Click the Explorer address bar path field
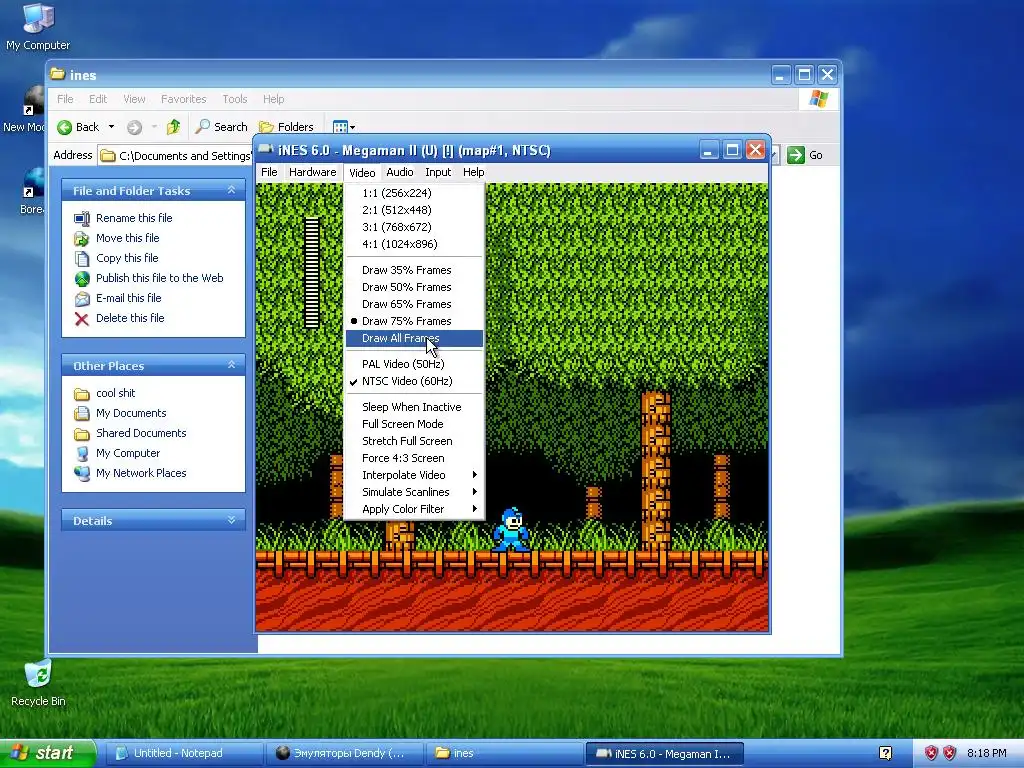Screen dimensions: 1024x768 pyautogui.click(x=175, y=155)
